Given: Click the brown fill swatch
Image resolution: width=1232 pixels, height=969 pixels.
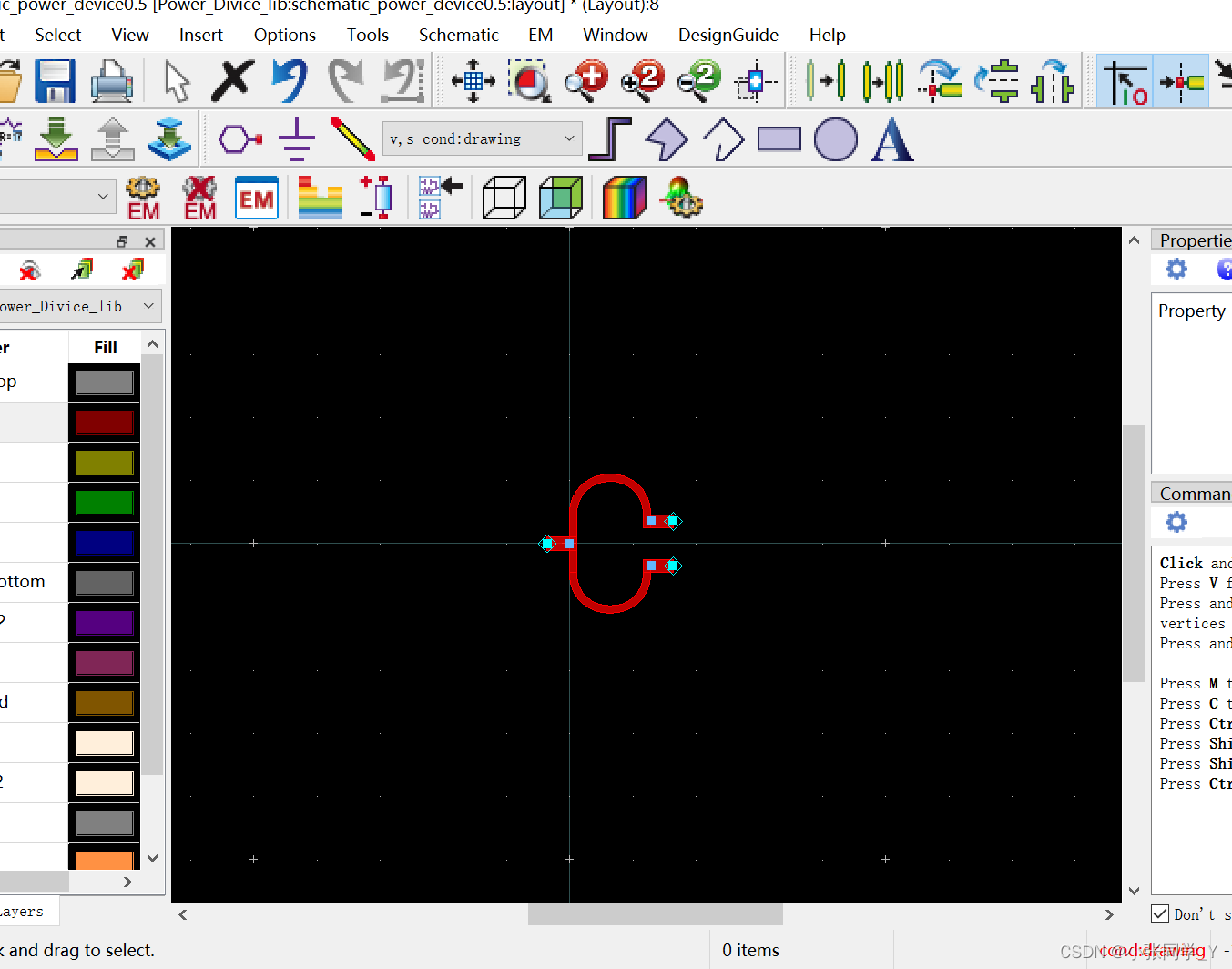Looking at the screenshot, I should pos(105,703).
